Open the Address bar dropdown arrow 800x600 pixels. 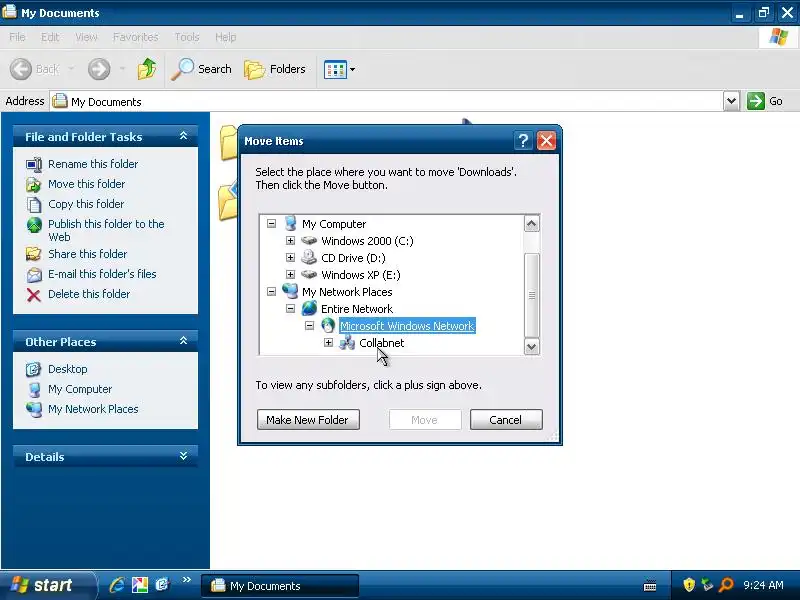click(x=731, y=101)
